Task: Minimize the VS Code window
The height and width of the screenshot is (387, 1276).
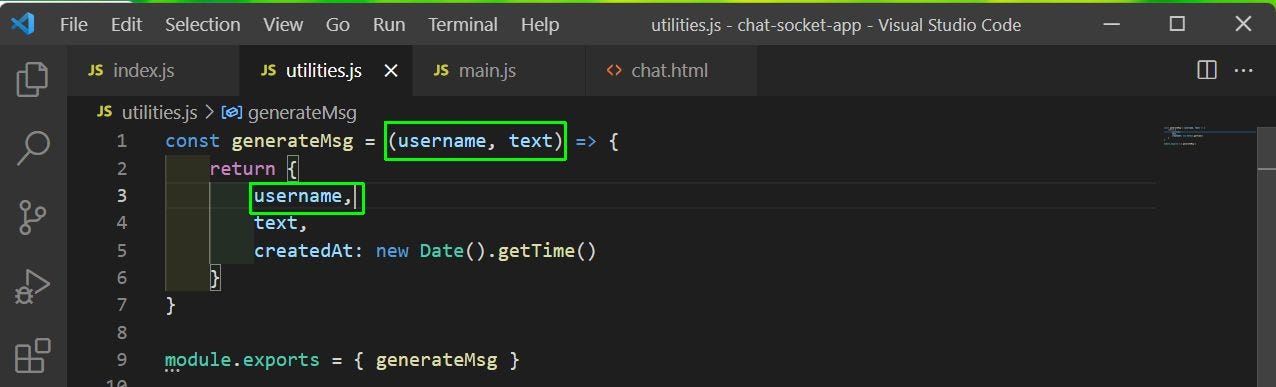Action: (x=1112, y=24)
